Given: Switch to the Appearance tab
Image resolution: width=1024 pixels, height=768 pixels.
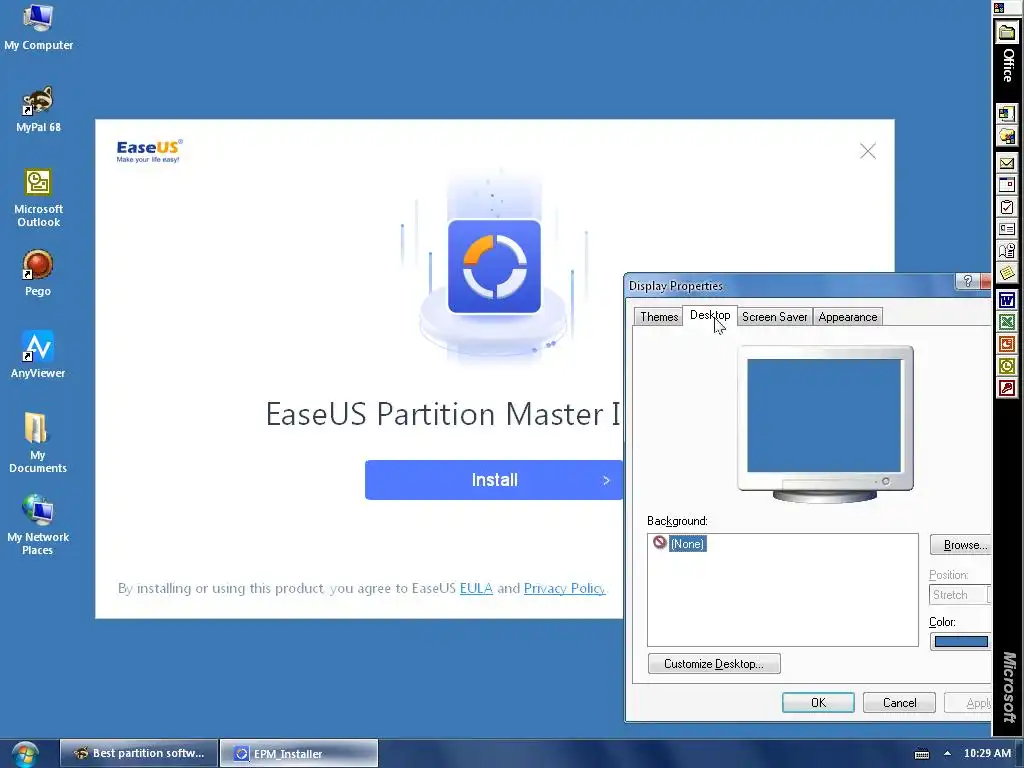Looking at the screenshot, I should (x=848, y=317).
